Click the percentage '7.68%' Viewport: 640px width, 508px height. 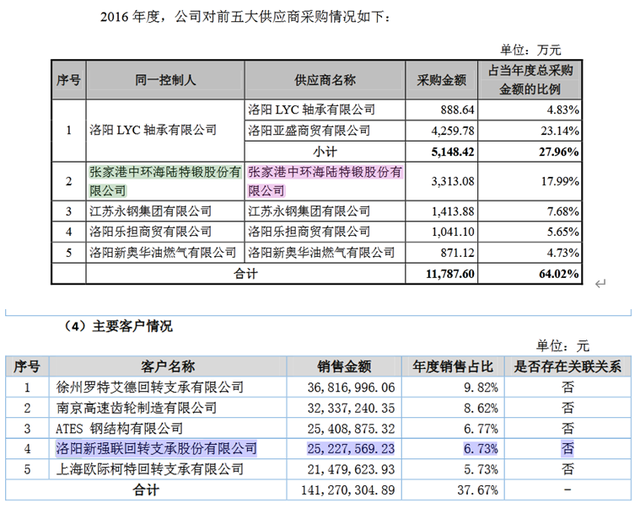point(563,211)
